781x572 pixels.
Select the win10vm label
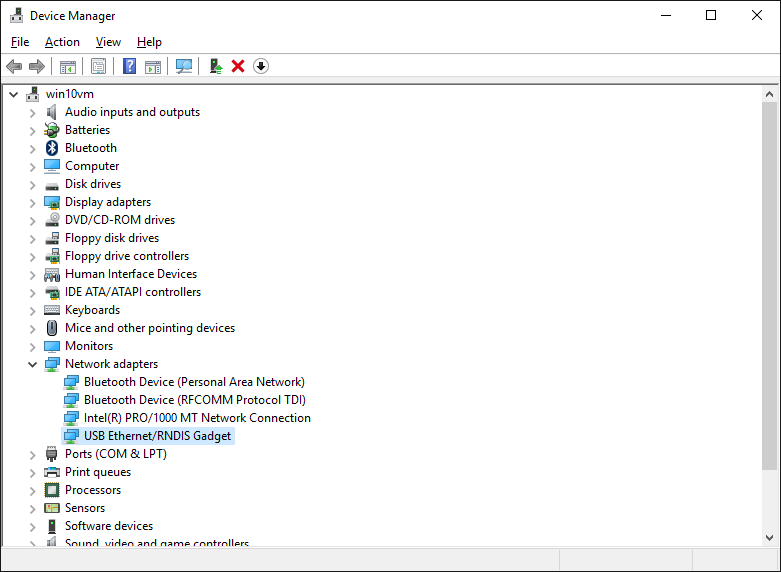70,94
